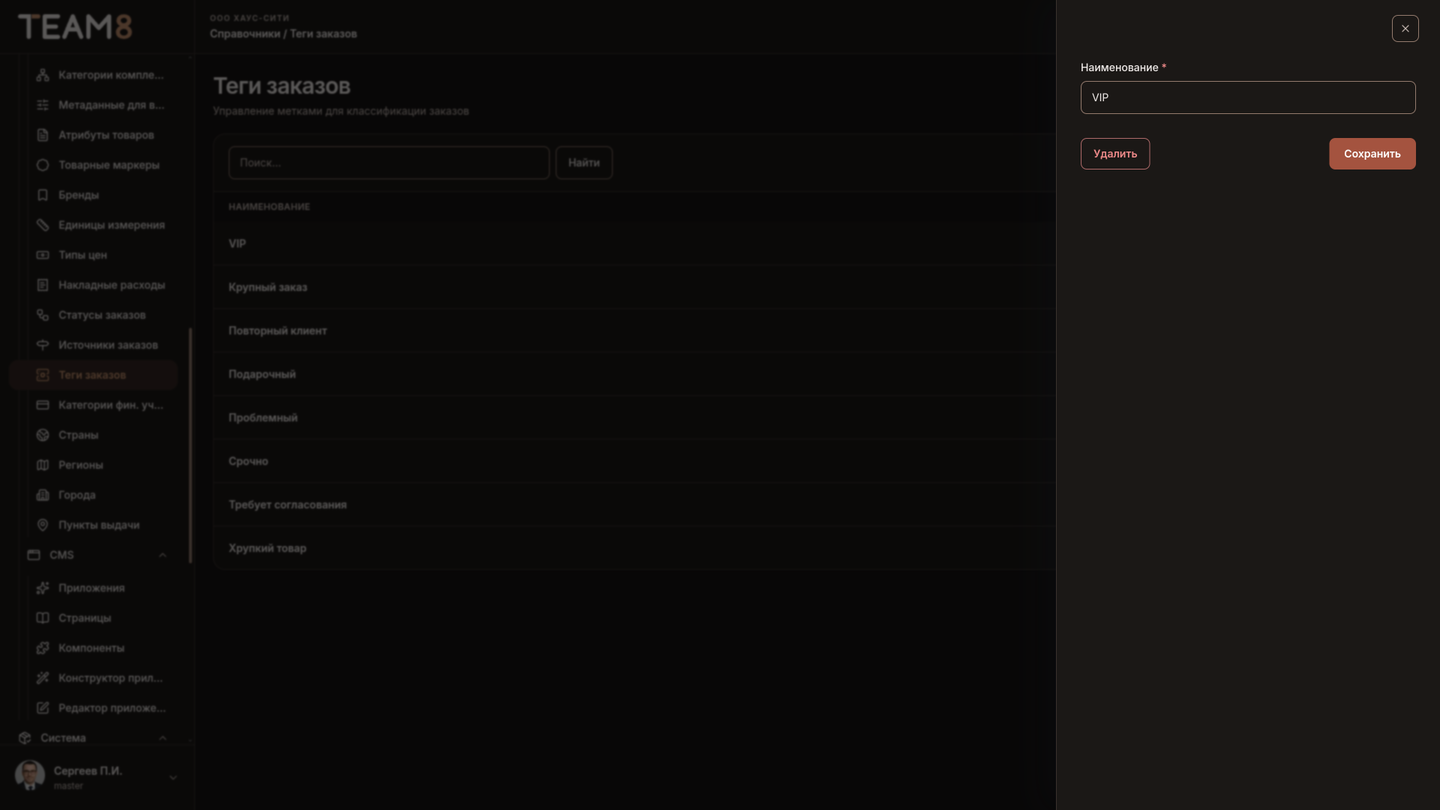Click the Регионы map icon
This screenshot has height=810, width=1440.
point(42,465)
